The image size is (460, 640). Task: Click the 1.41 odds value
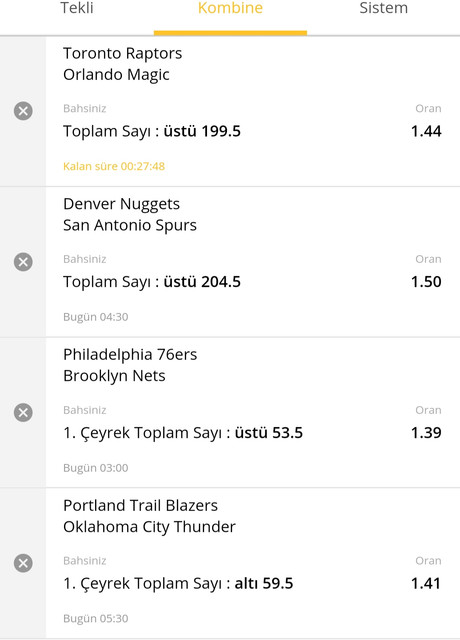click(426, 584)
